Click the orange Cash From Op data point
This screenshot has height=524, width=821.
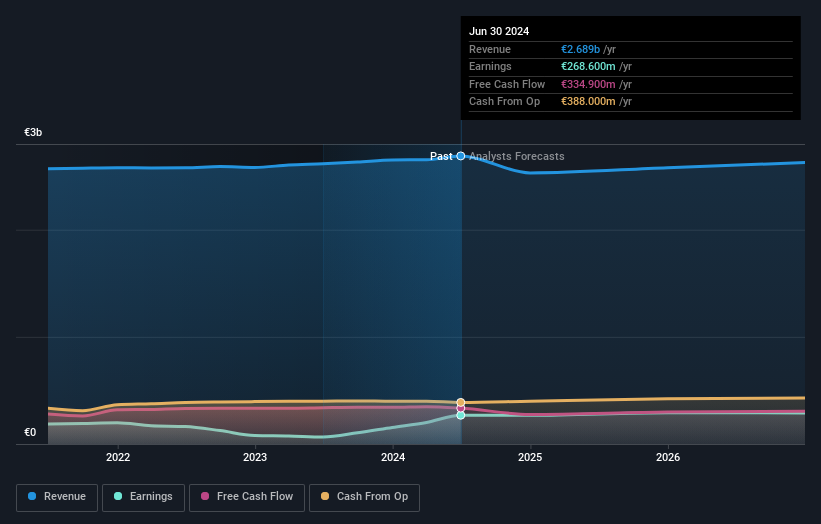(461, 403)
